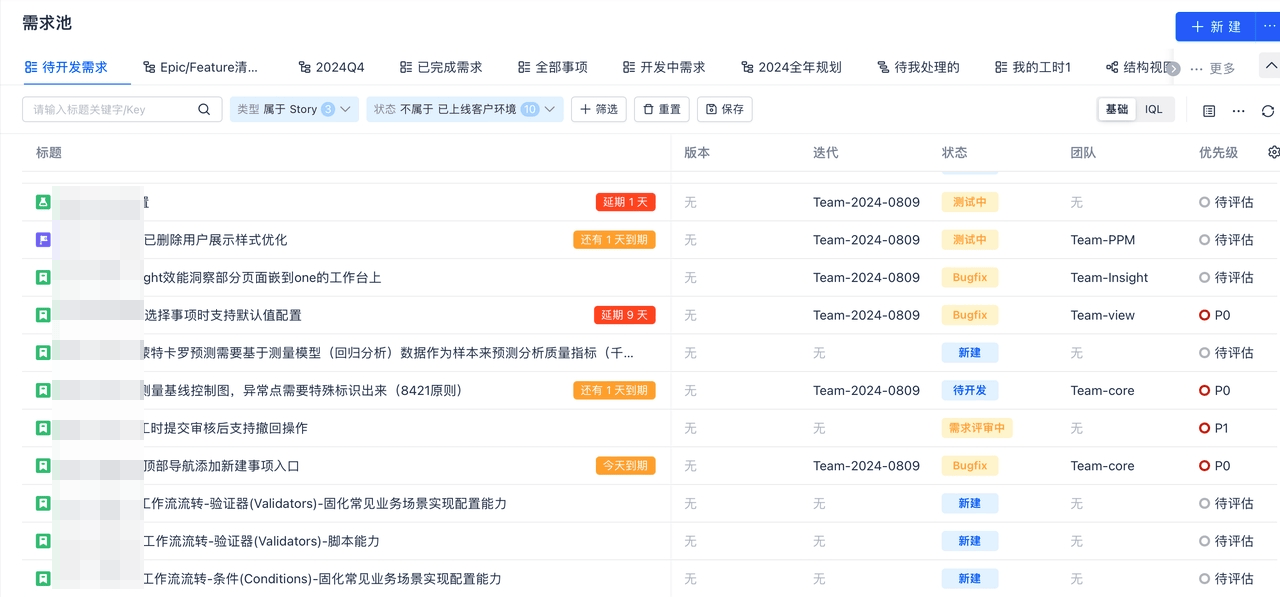
Task: Click the purple flag icon on the 已删除用户展示样式优化 row
Action: [43, 240]
